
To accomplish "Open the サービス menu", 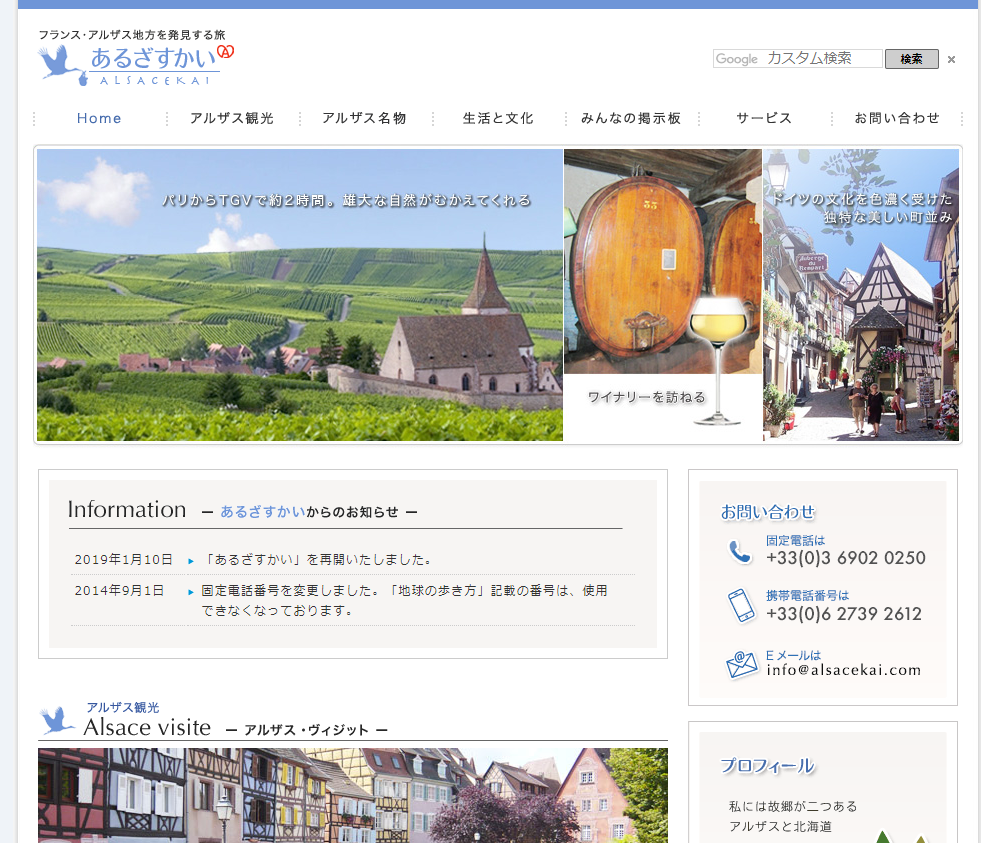I will click(x=764, y=118).
